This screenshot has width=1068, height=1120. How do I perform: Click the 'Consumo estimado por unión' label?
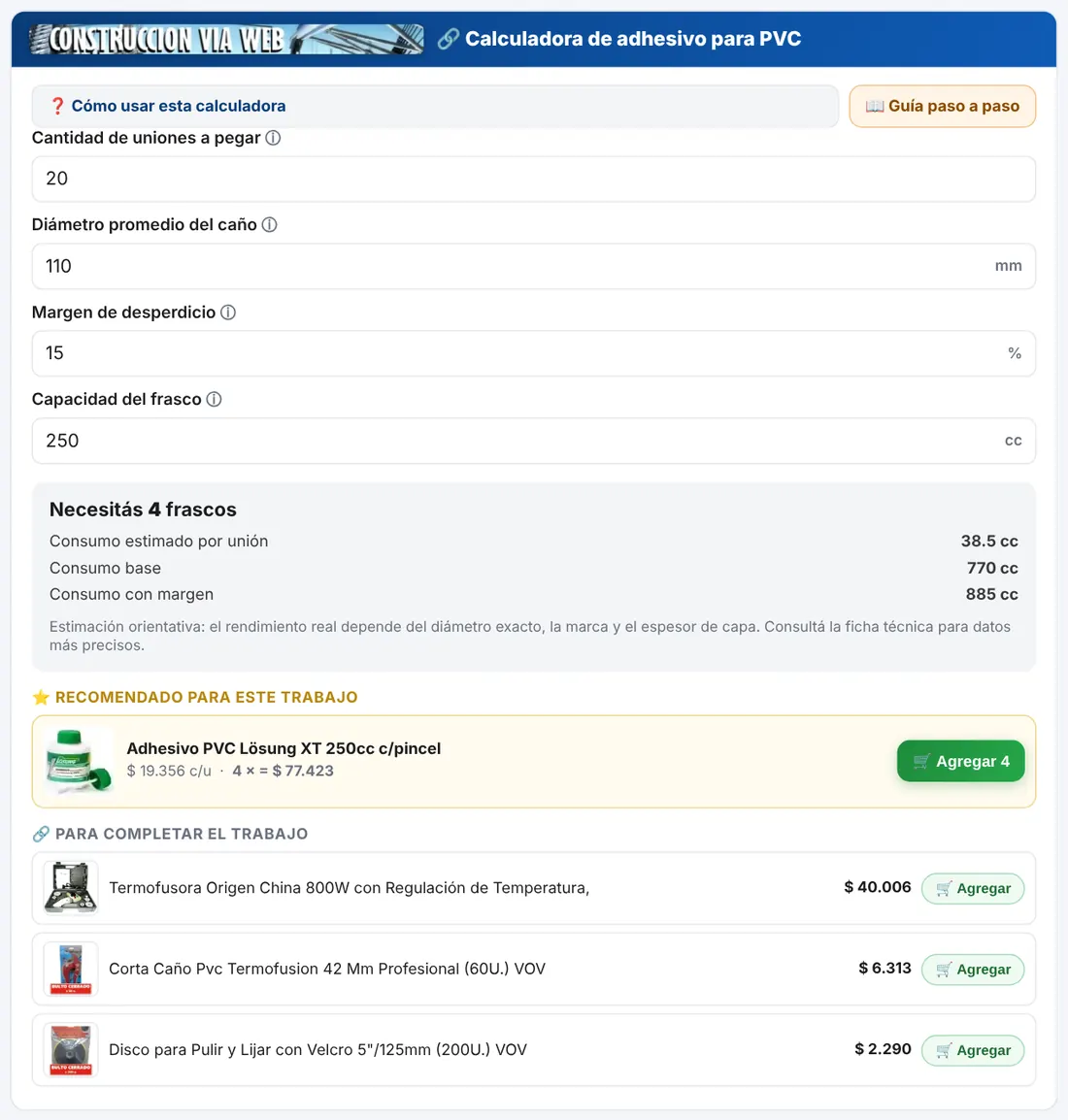pyautogui.click(x=158, y=541)
